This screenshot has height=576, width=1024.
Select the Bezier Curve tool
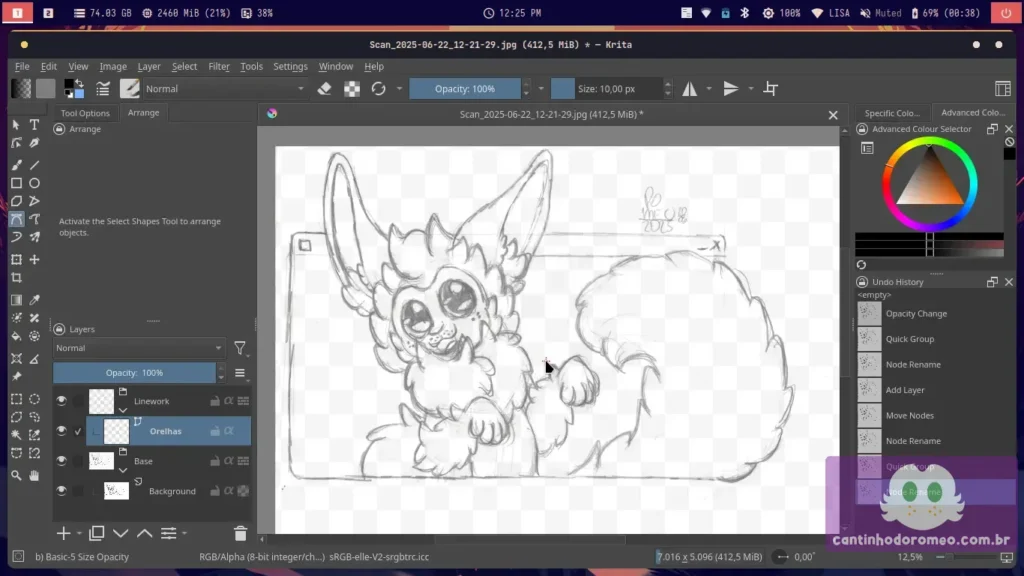coord(16,219)
